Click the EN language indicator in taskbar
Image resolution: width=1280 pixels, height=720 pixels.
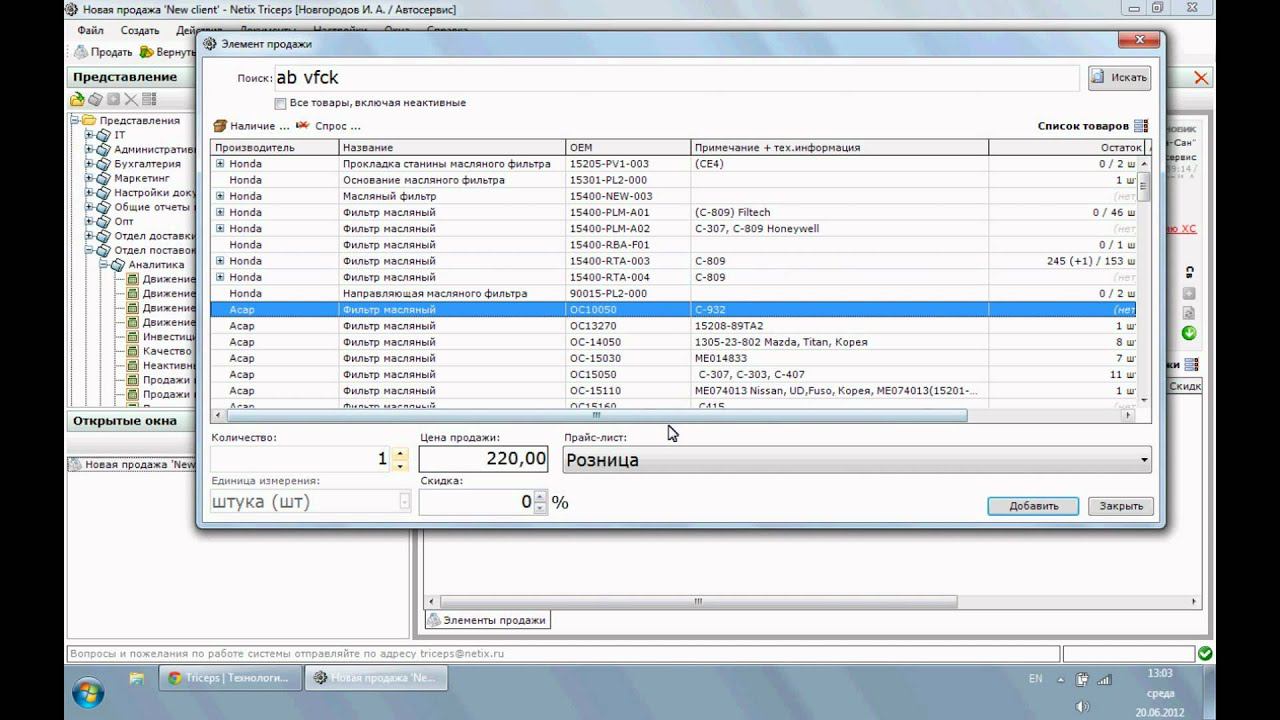(1035, 679)
